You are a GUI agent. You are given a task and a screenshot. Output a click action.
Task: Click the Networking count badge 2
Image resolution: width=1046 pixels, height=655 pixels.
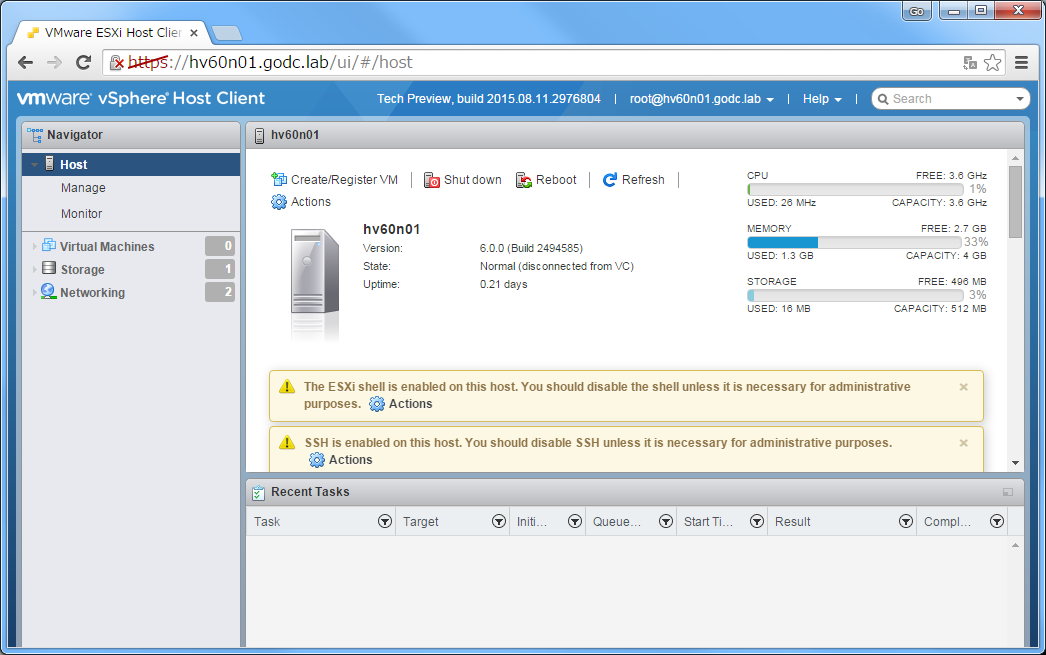pyautogui.click(x=219, y=291)
